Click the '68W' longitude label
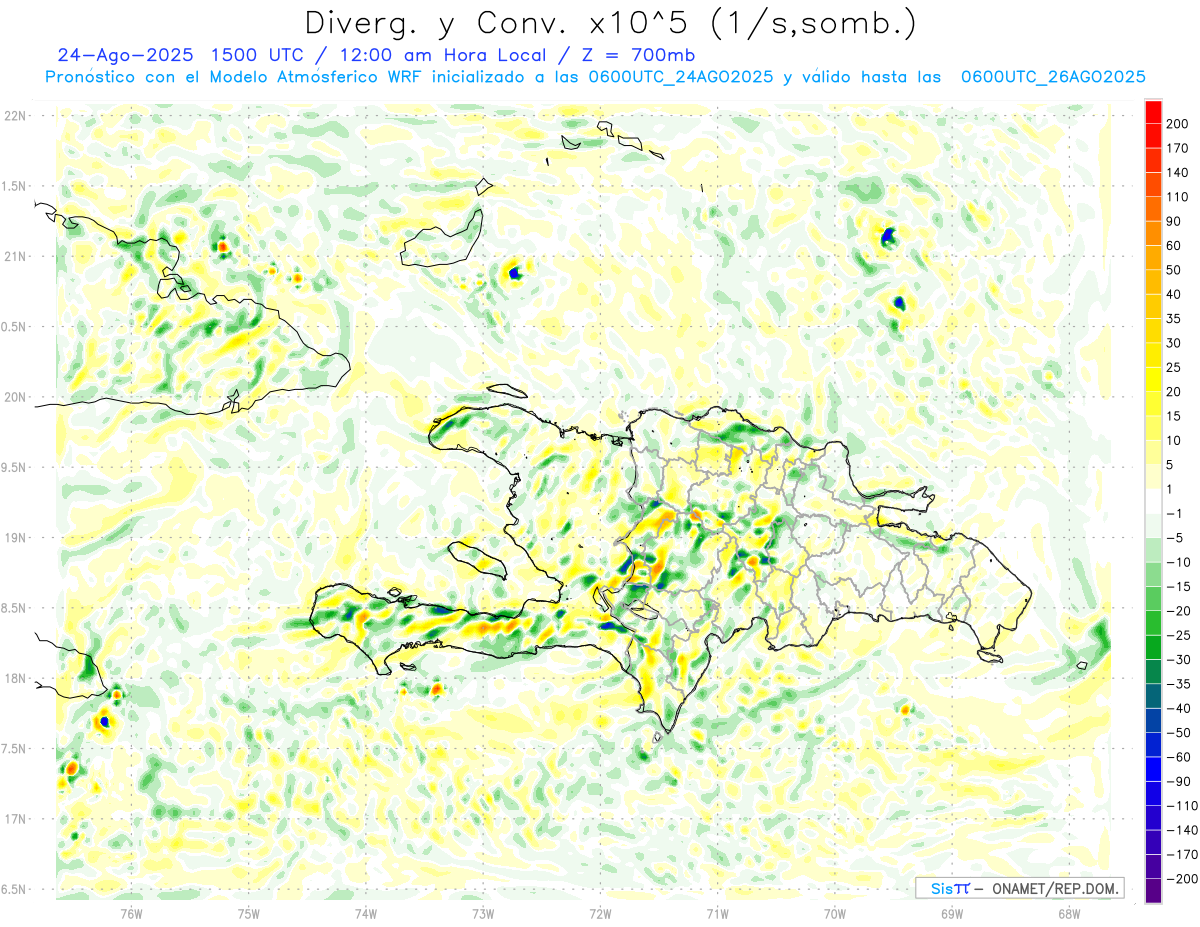This screenshot has width=1200, height=927. coord(1069,914)
